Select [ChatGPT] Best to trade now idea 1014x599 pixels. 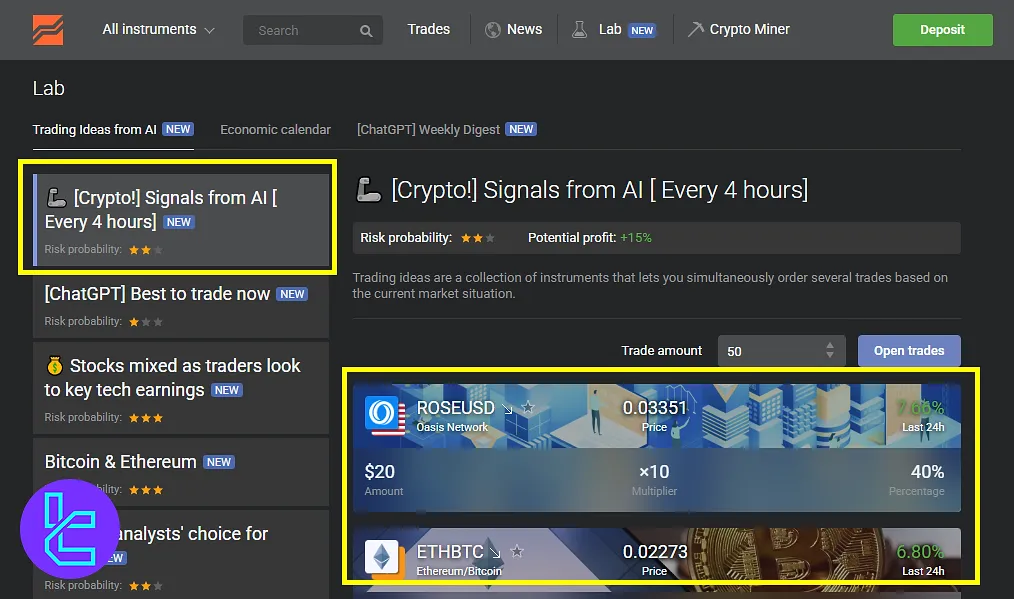click(x=181, y=305)
